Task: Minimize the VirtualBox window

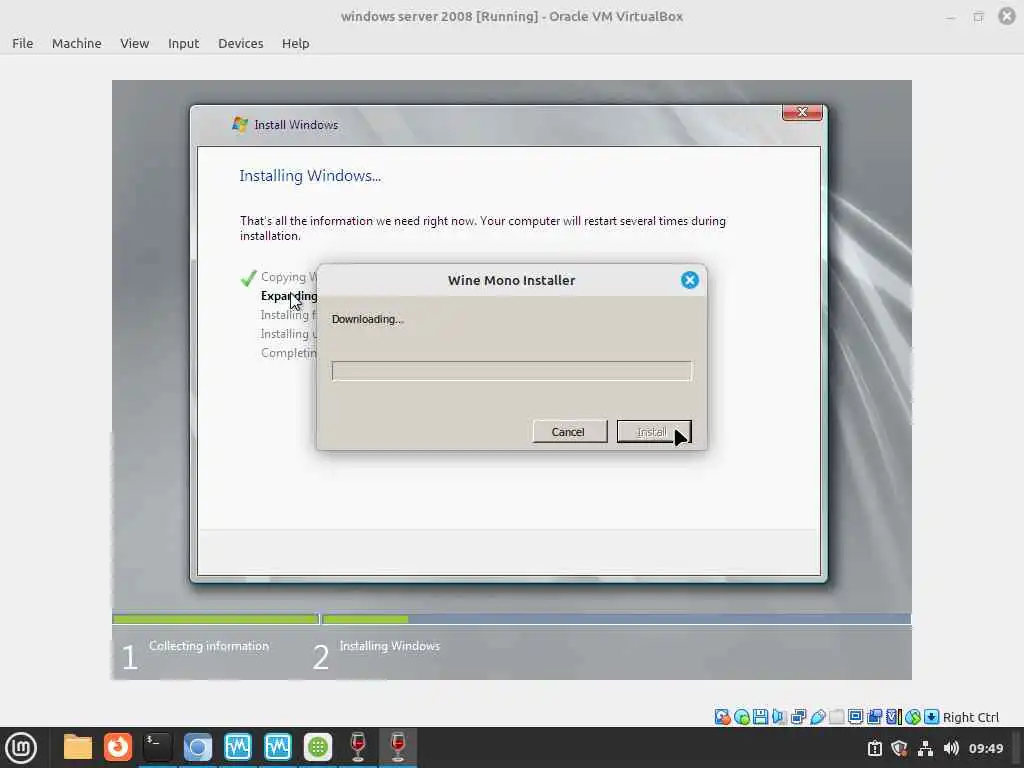Action: (x=950, y=16)
